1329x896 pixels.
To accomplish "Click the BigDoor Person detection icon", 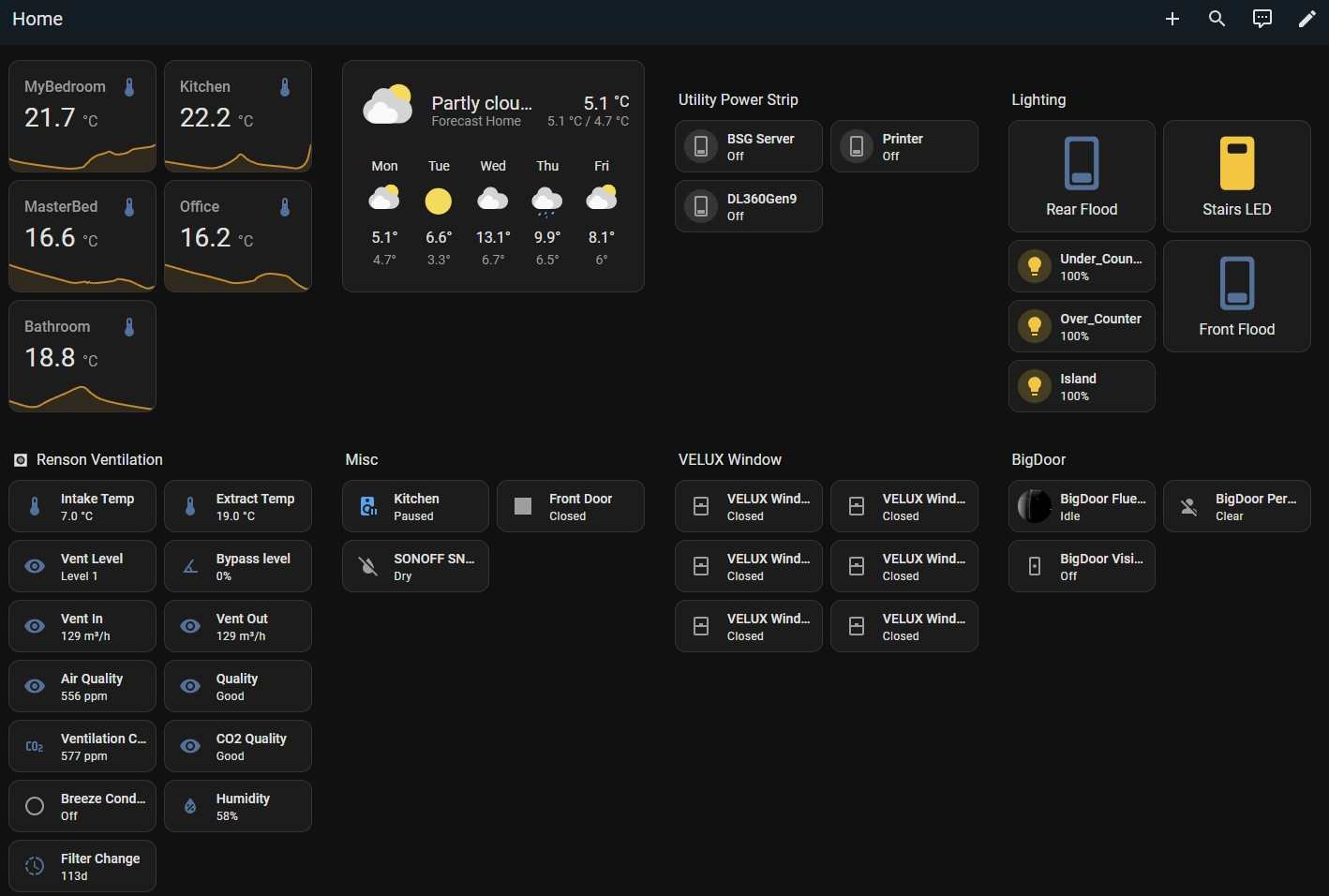I will 1189,507.
